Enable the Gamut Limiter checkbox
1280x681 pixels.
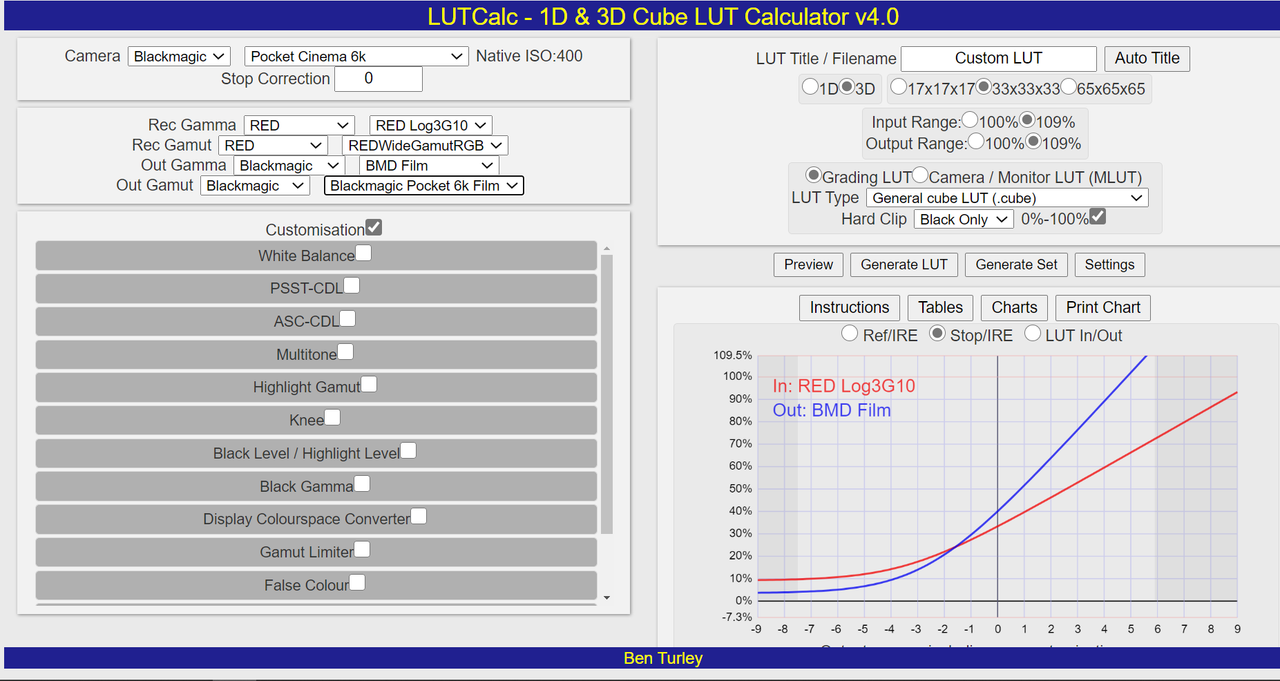[362, 549]
